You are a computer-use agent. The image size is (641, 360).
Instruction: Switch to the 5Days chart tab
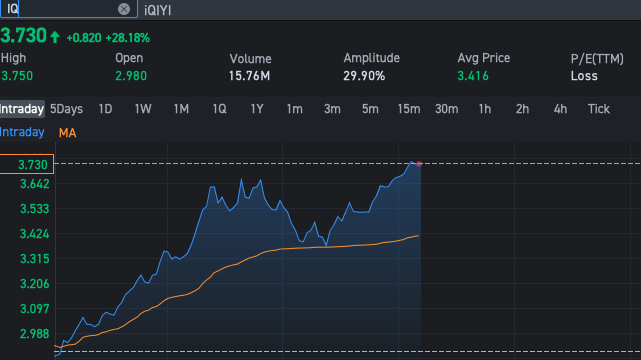[66, 109]
